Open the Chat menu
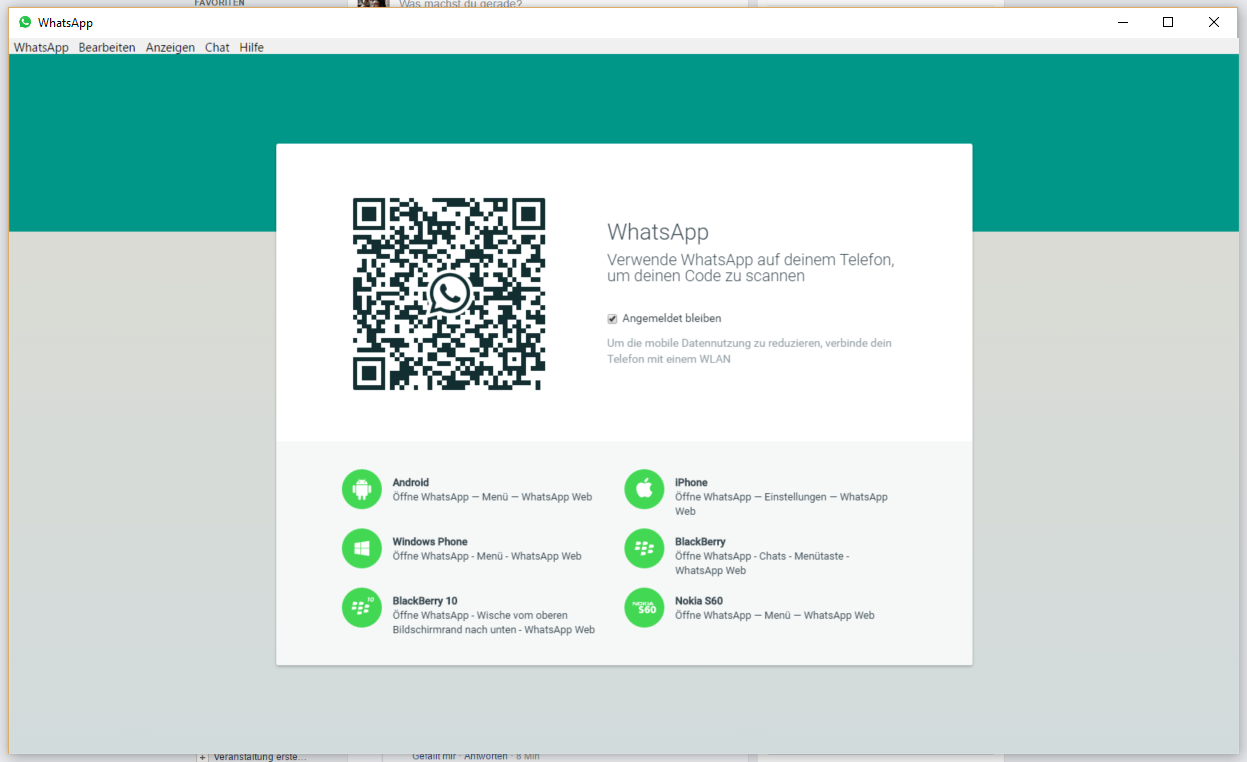 click(x=217, y=47)
